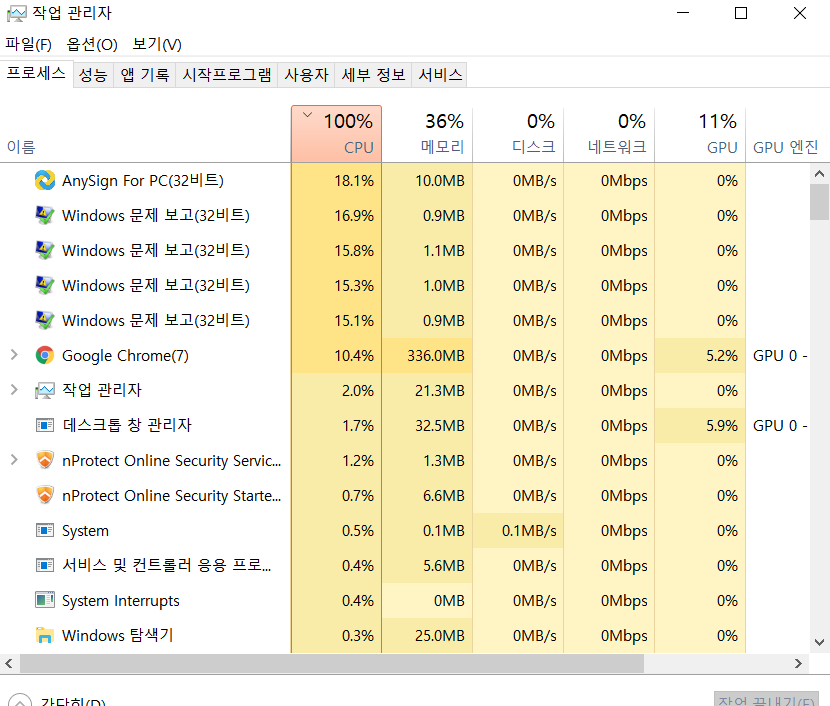Image resolution: width=830 pixels, height=706 pixels.
Task: Click the 작업 관리자 title bar icon
Action: coord(16,14)
